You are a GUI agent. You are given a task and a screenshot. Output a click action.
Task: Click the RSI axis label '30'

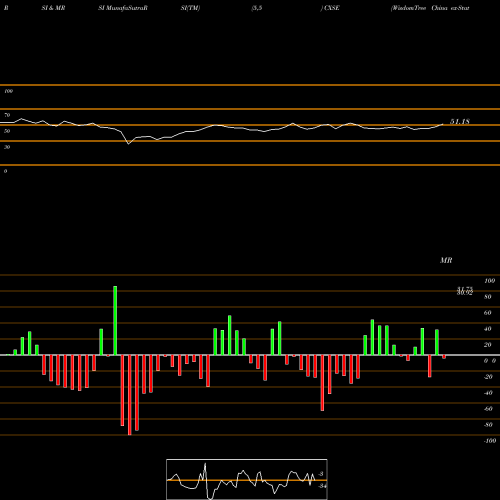(7, 147)
